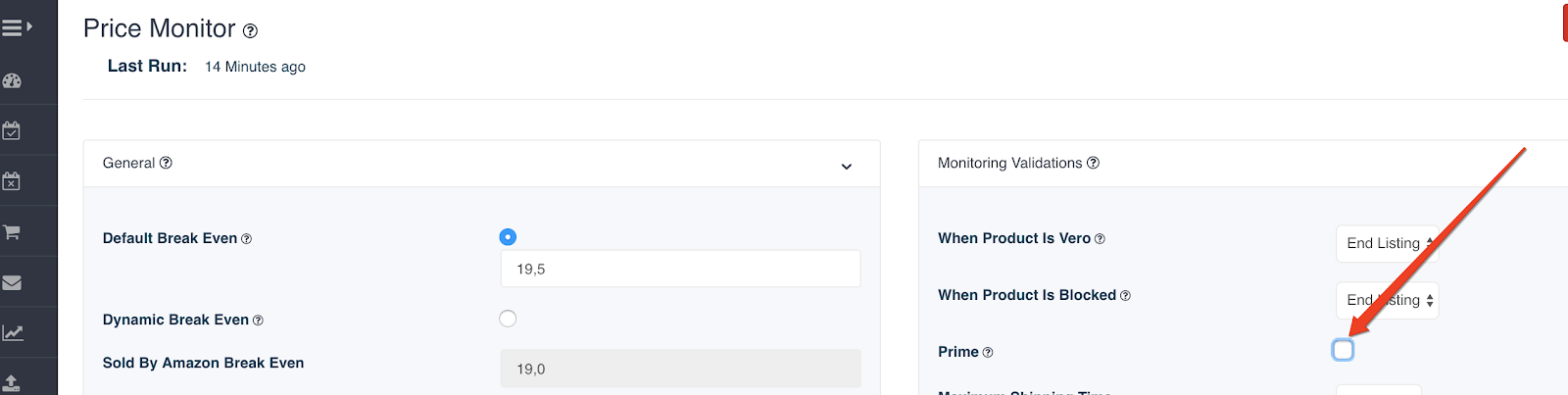Screen dimensions: 1568x395
Task: Click the Default Break Even value field
Action: point(680,269)
